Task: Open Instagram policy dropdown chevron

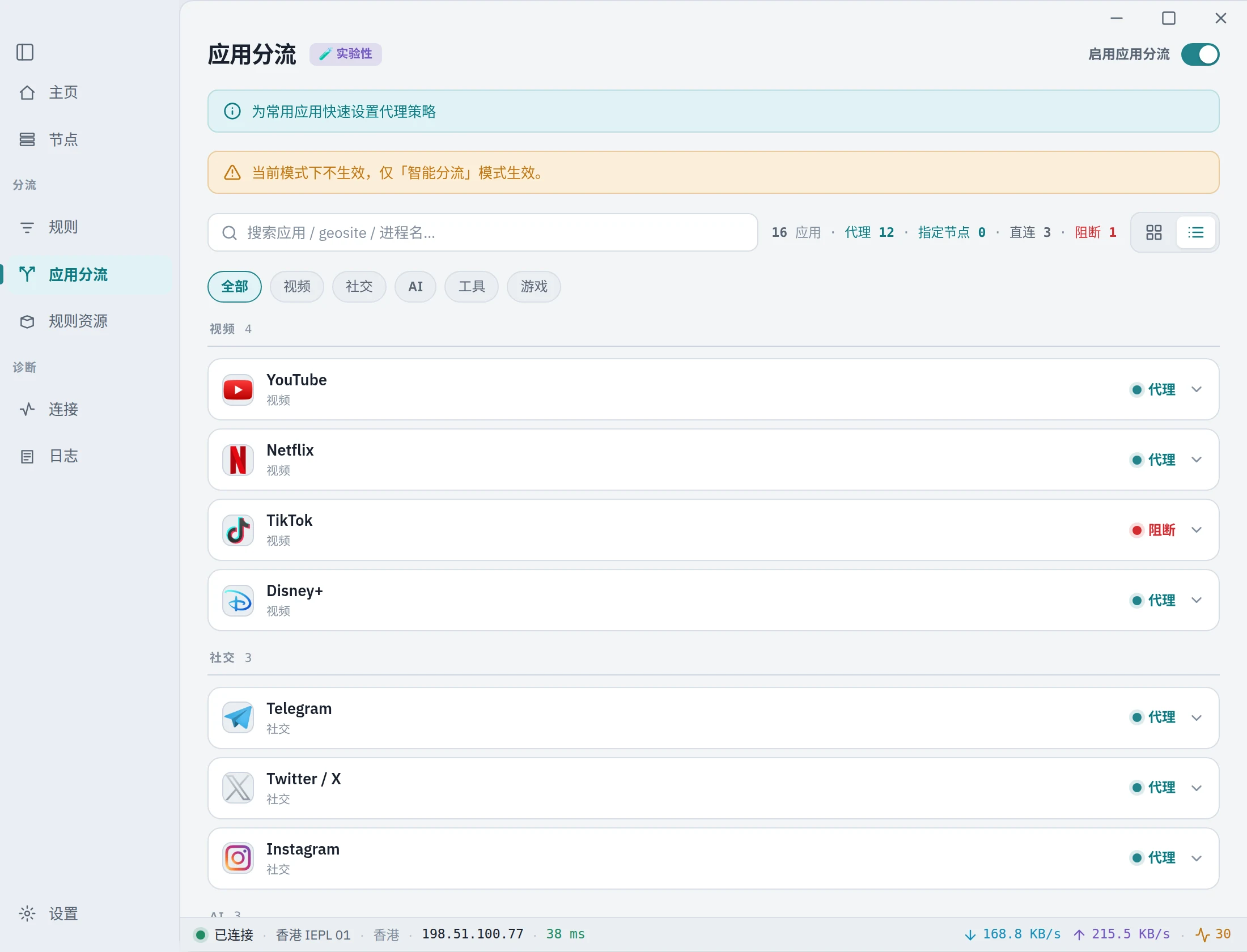Action: pyautogui.click(x=1197, y=858)
